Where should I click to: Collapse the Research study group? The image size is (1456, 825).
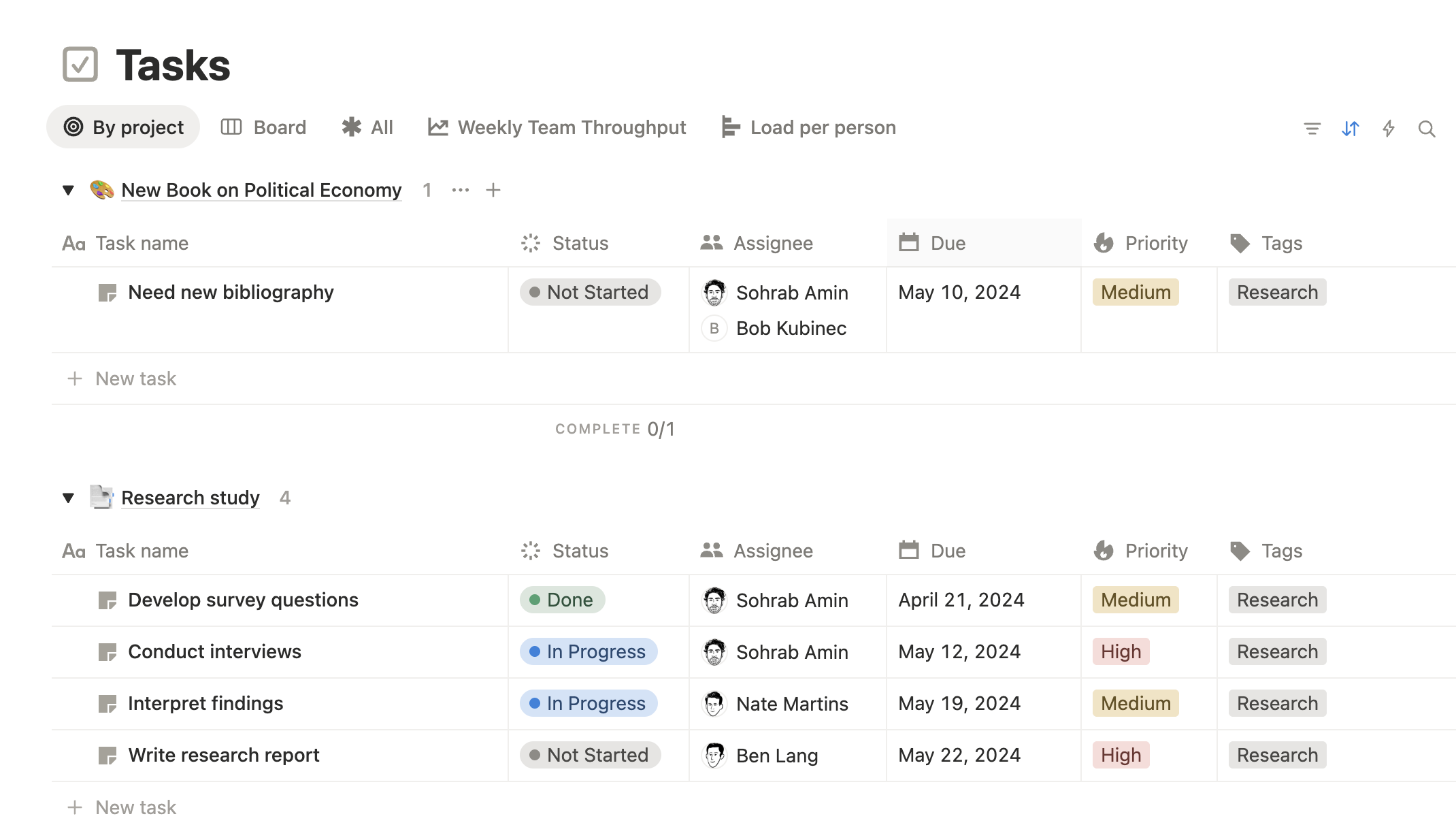tap(68, 498)
